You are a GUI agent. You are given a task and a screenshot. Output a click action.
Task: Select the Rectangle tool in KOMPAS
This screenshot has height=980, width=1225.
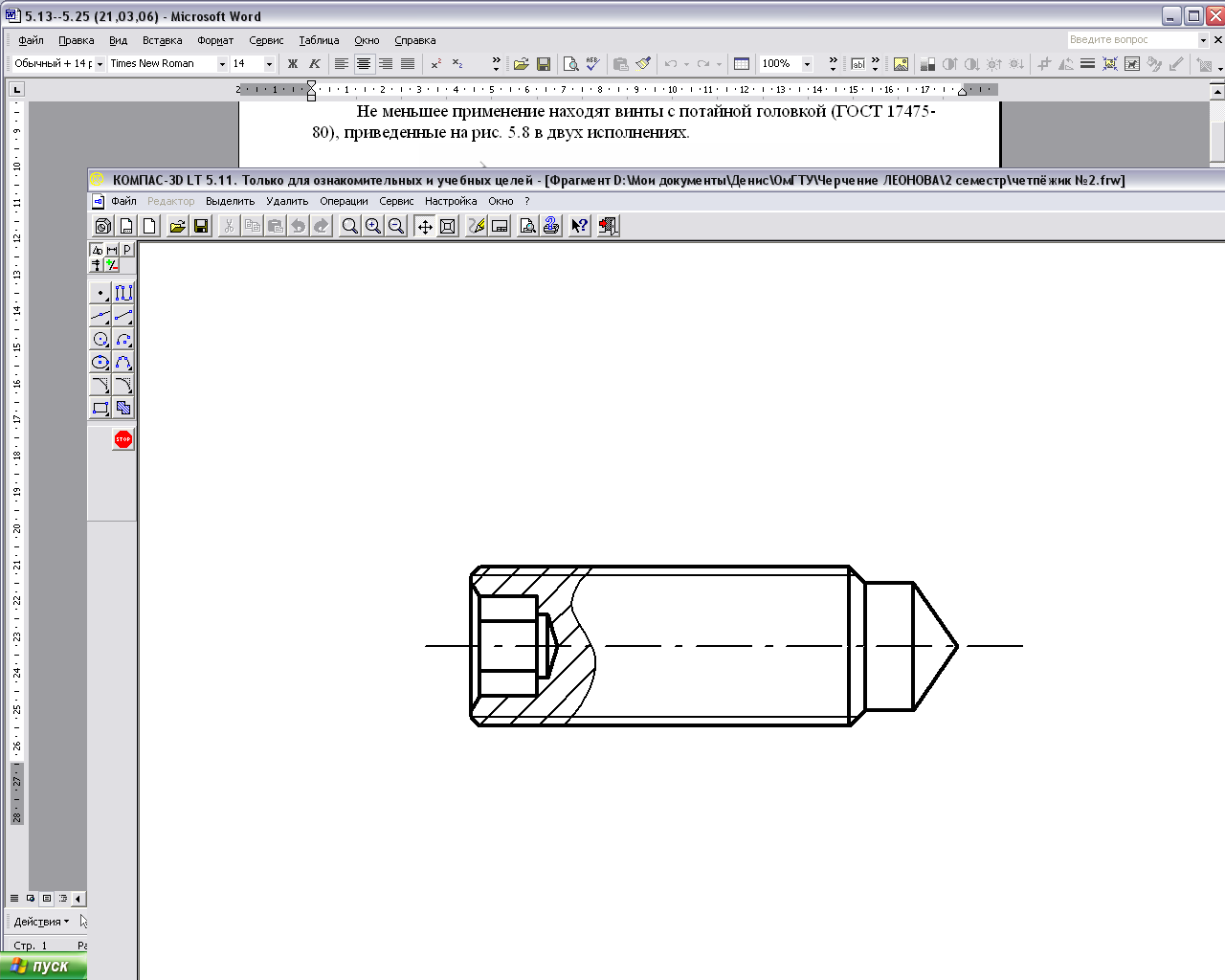pos(100,408)
